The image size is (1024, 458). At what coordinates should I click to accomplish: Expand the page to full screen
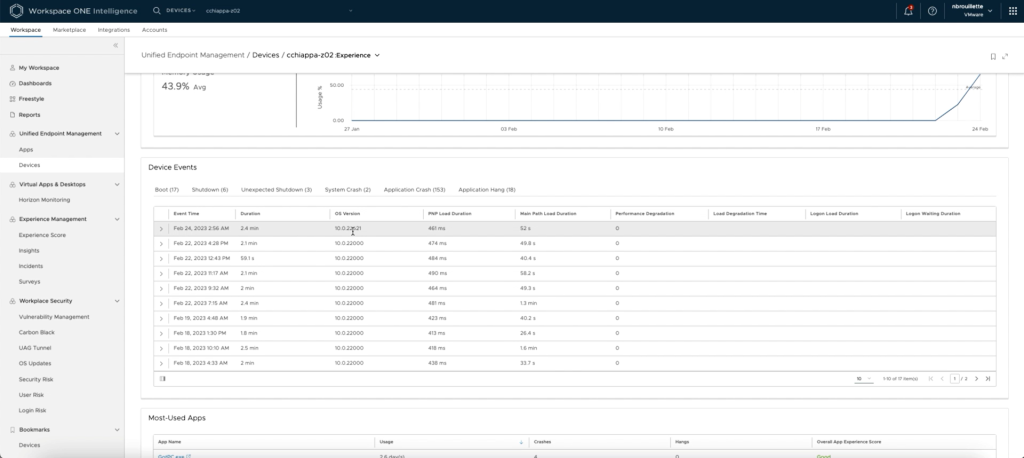pyautogui.click(x=1005, y=56)
